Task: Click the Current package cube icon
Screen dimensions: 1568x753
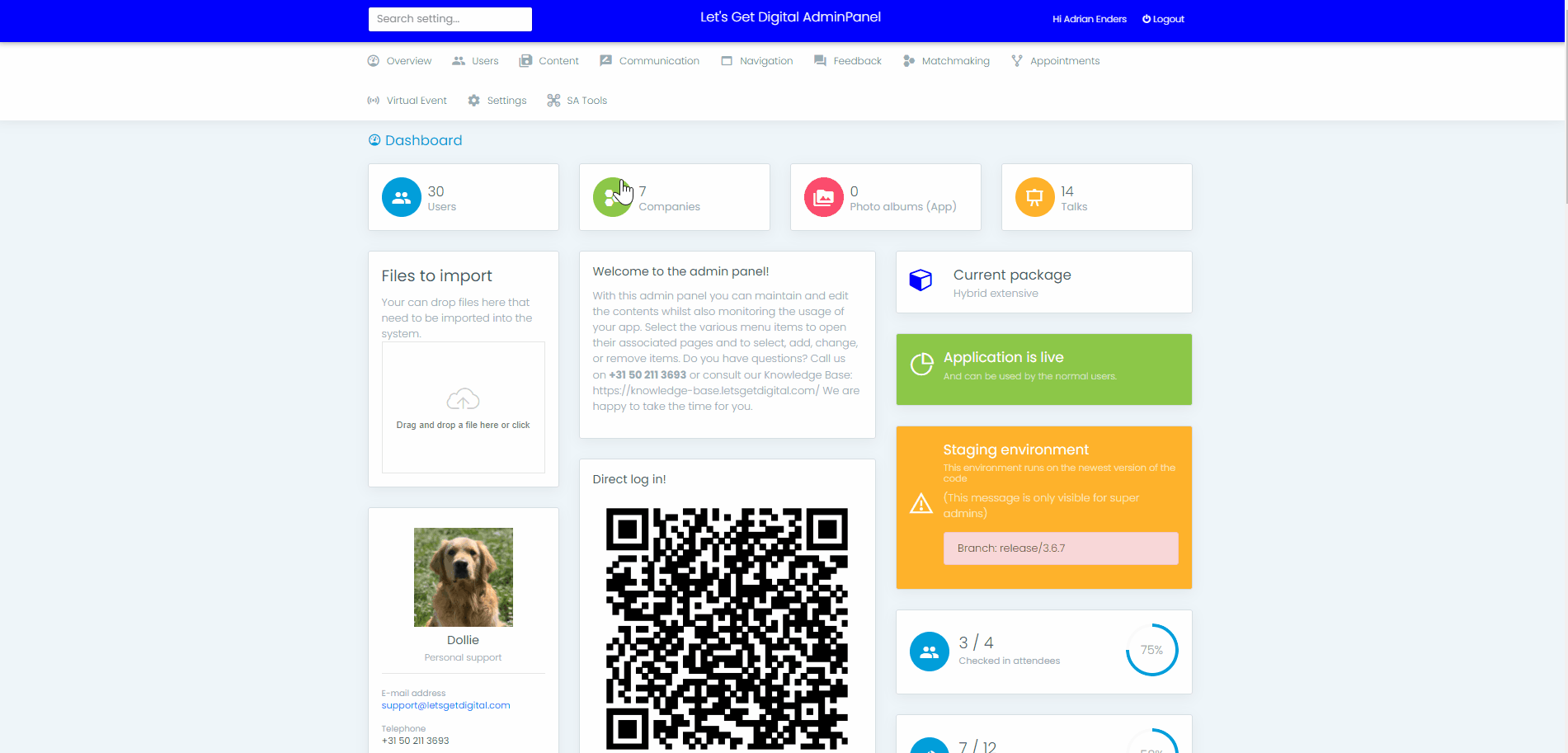Action: [x=921, y=280]
